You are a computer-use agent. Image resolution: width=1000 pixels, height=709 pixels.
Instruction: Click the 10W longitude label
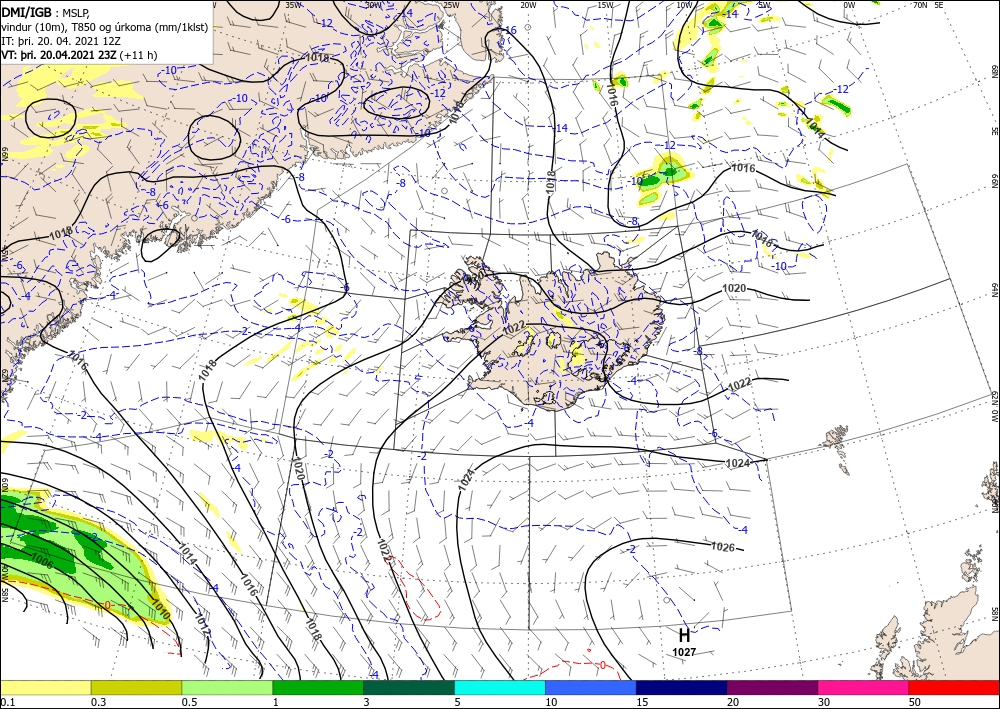[x=684, y=5]
